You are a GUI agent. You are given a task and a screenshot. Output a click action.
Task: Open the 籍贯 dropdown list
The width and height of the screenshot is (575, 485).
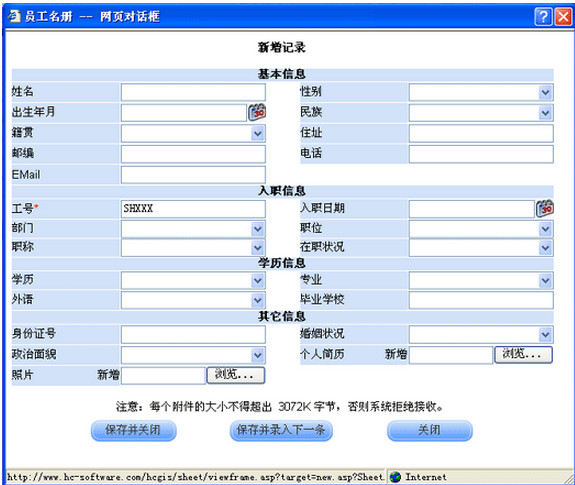pyautogui.click(x=258, y=133)
